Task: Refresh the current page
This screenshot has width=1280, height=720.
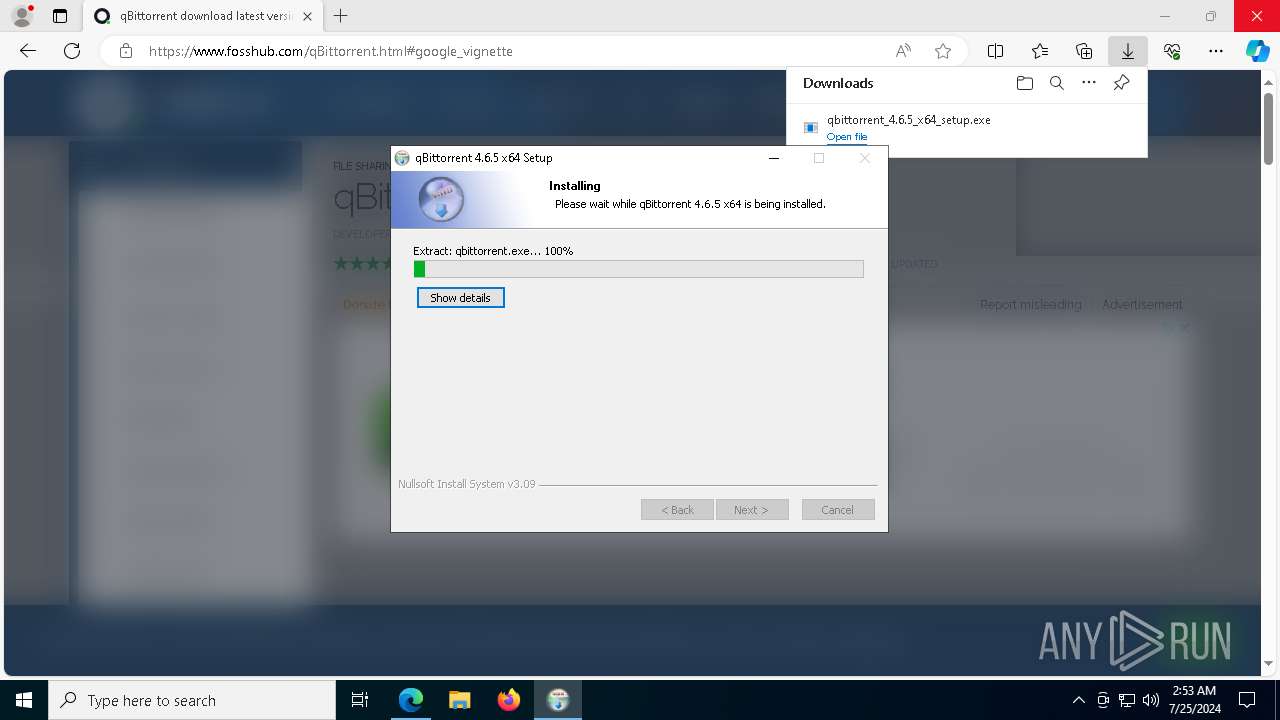Action: point(72,51)
